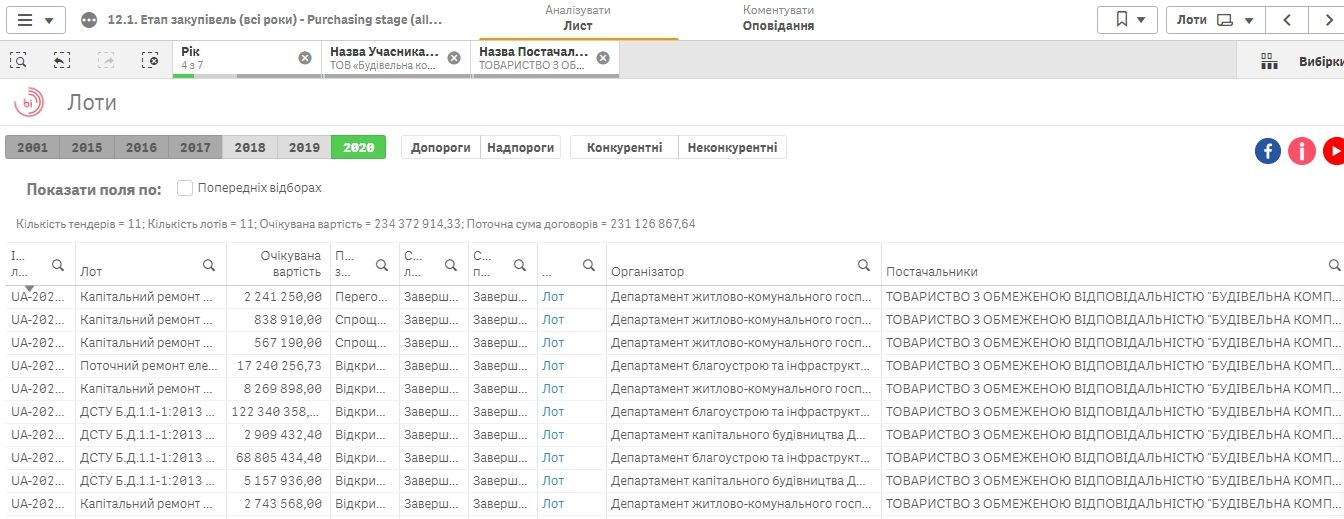This screenshot has height=519, width=1344.
Task: Search in the ID column header
Action: coord(58,265)
